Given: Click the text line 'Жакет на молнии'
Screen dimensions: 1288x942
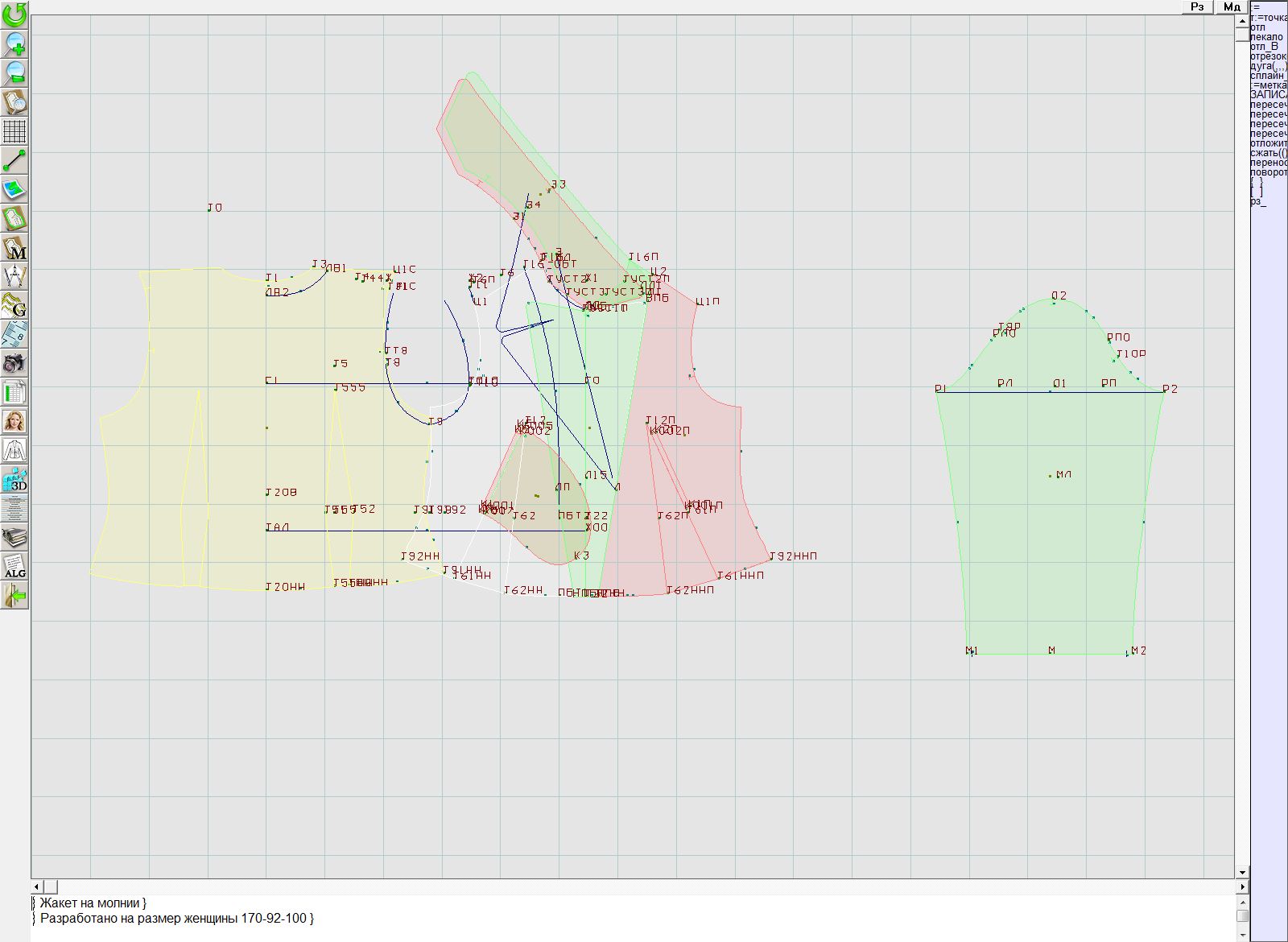Looking at the screenshot, I should [93, 903].
